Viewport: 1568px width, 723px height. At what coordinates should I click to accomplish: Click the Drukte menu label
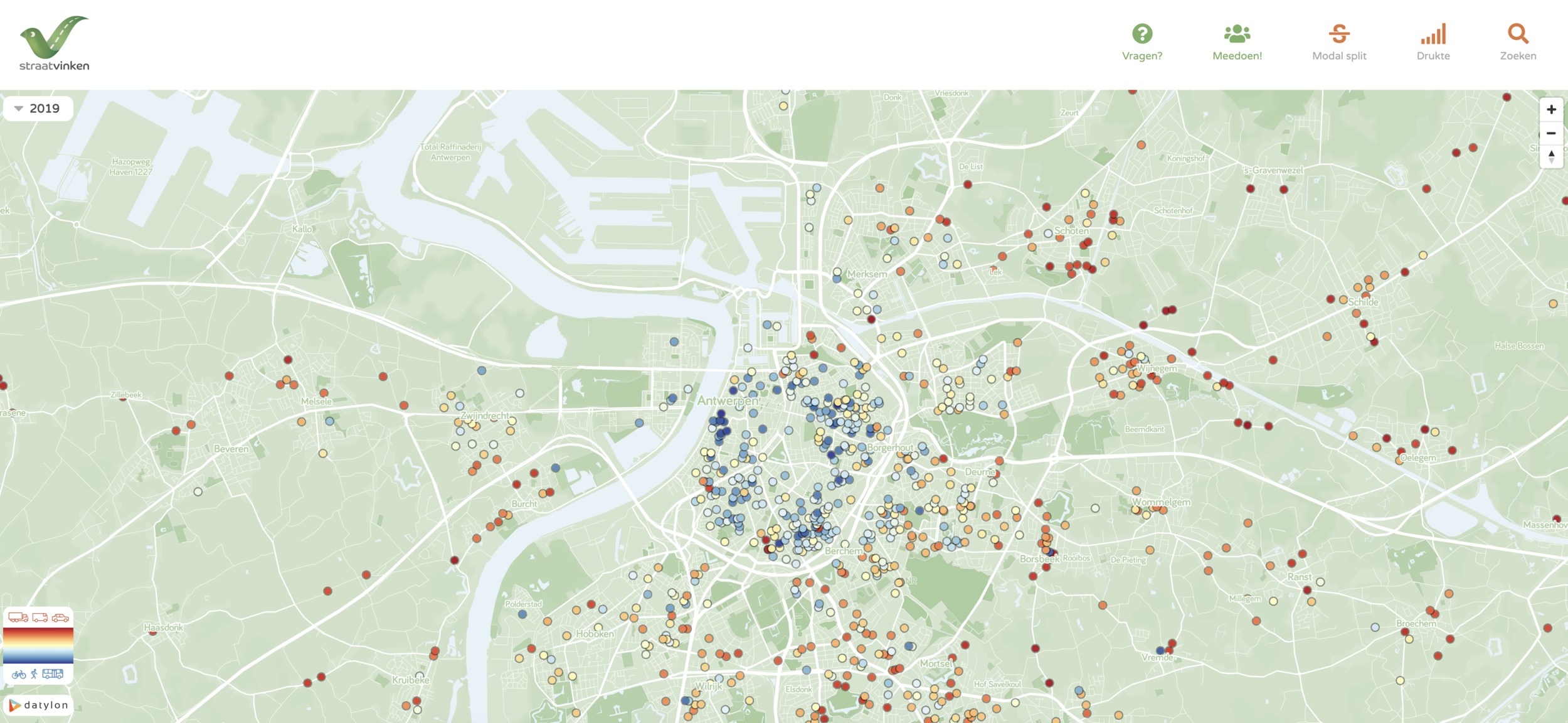1433,56
